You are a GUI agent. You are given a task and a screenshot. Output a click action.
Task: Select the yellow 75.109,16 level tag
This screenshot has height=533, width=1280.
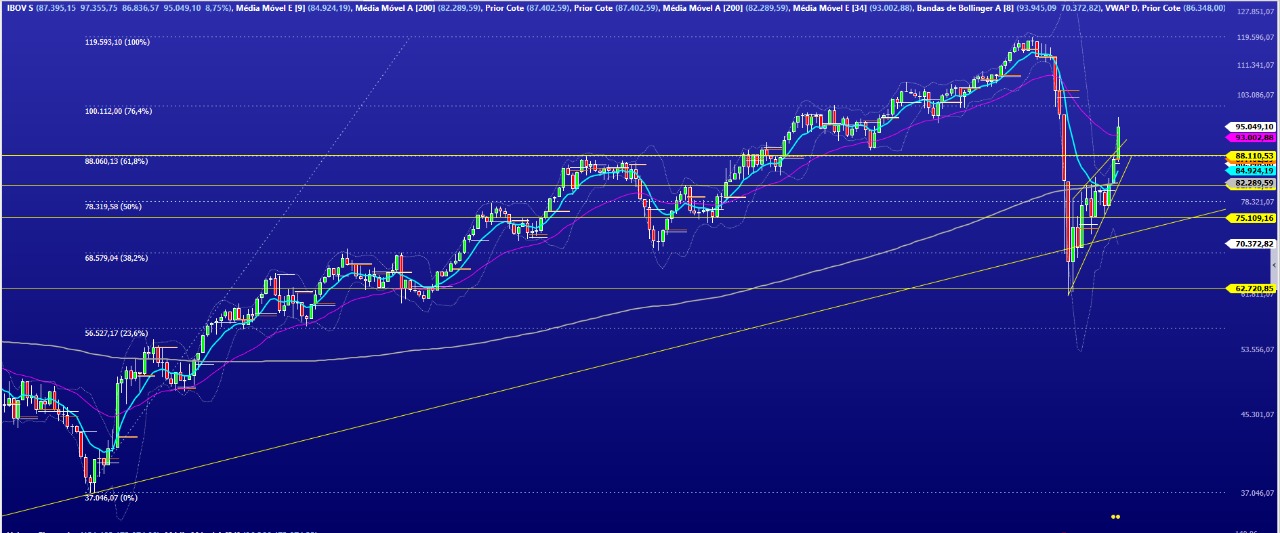1253,218
